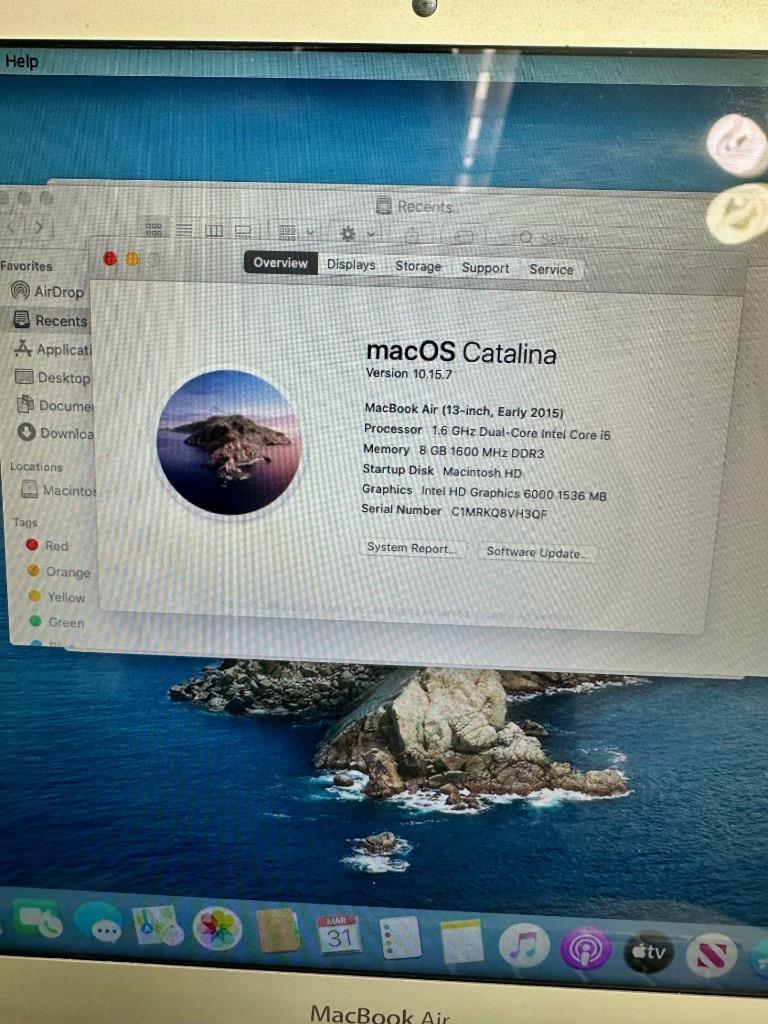The image size is (768, 1024).
Task: Select the Red tag in sidebar
Action: pyautogui.click(x=47, y=545)
